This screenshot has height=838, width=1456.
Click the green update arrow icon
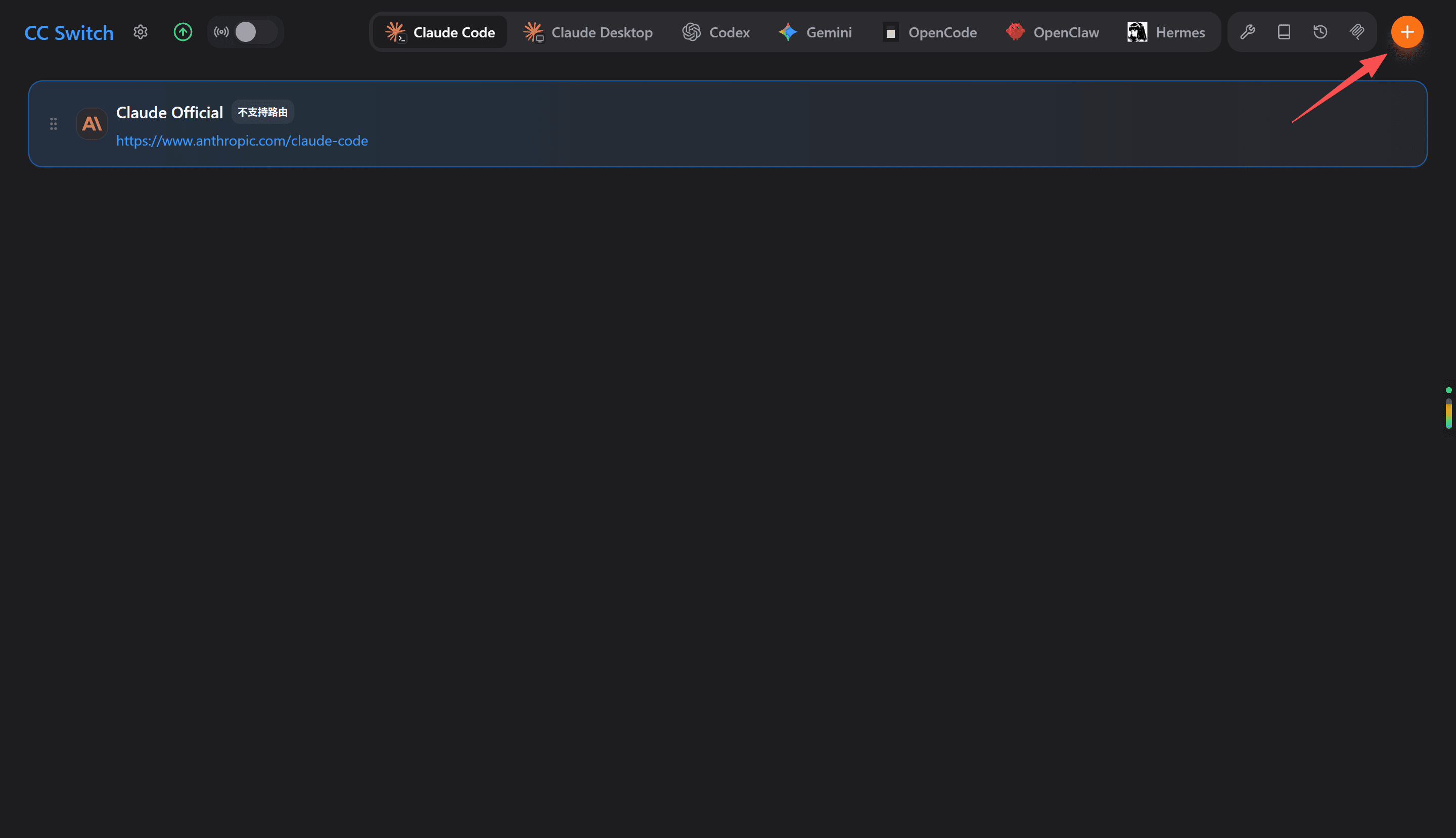pos(183,32)
